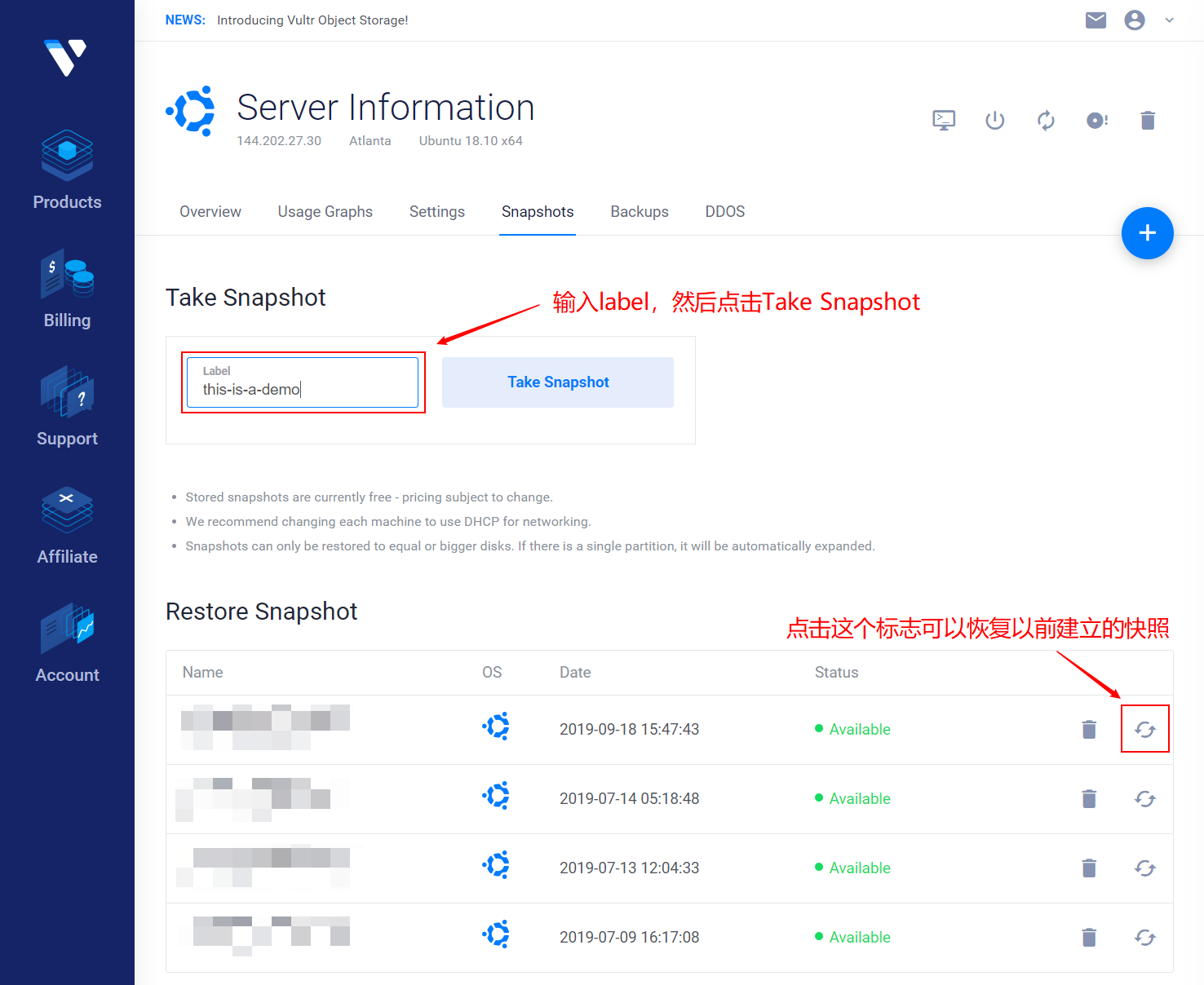Delete the 2019-07-14 snapshot

click(1089, 799)
